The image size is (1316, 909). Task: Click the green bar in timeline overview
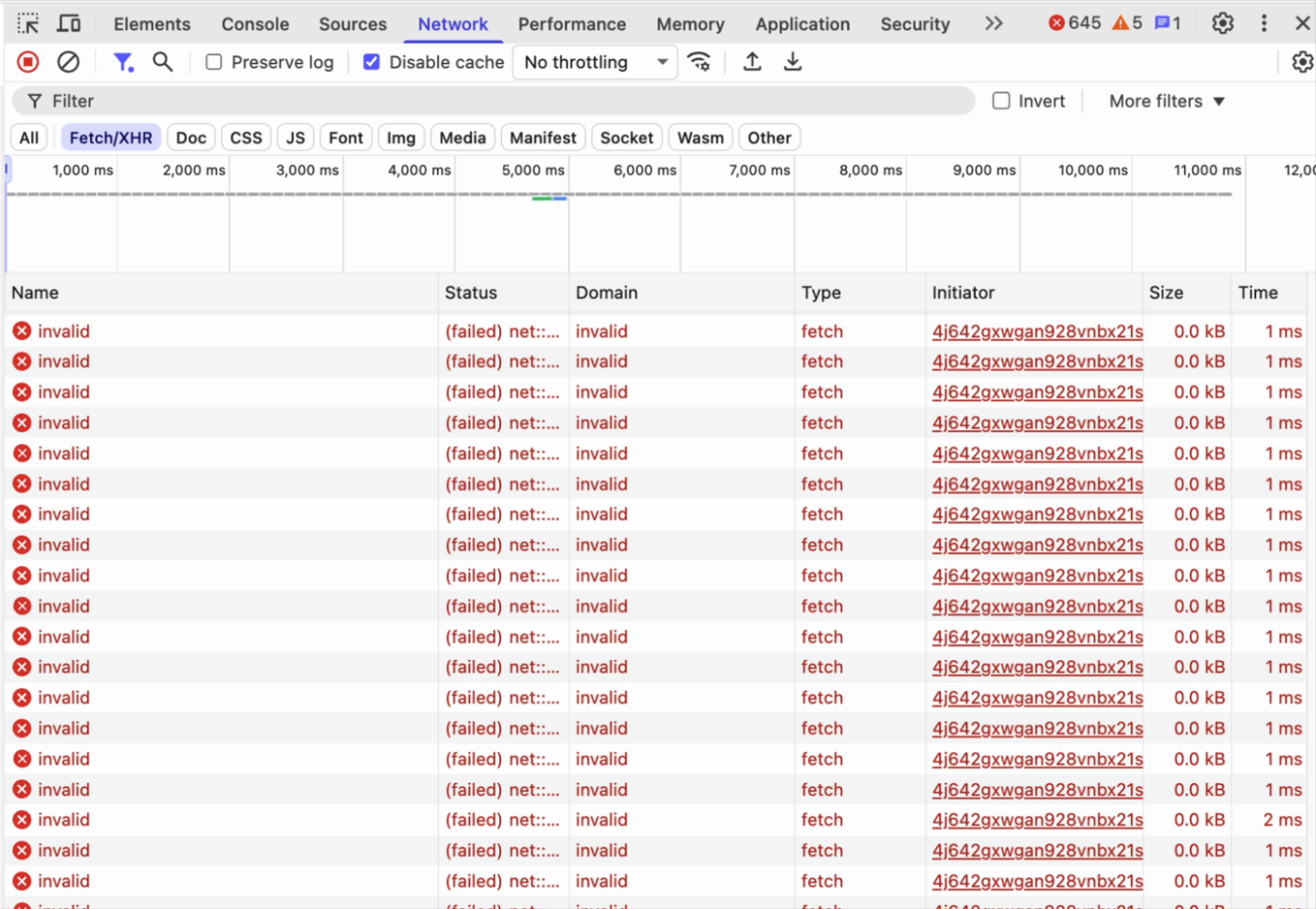[x=541, y=198]
